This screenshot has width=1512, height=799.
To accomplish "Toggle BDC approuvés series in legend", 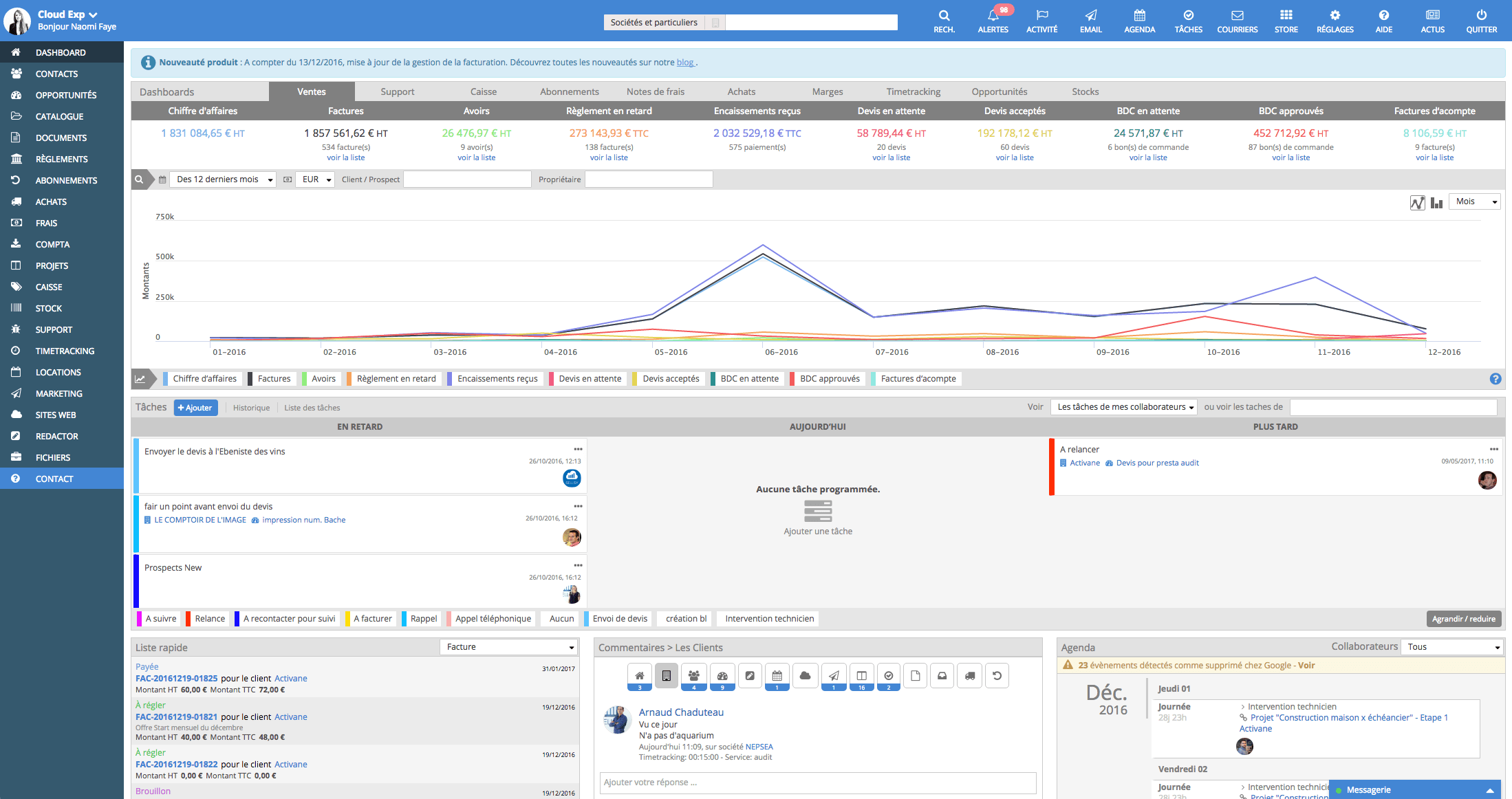I will click(x=828, y=379).
